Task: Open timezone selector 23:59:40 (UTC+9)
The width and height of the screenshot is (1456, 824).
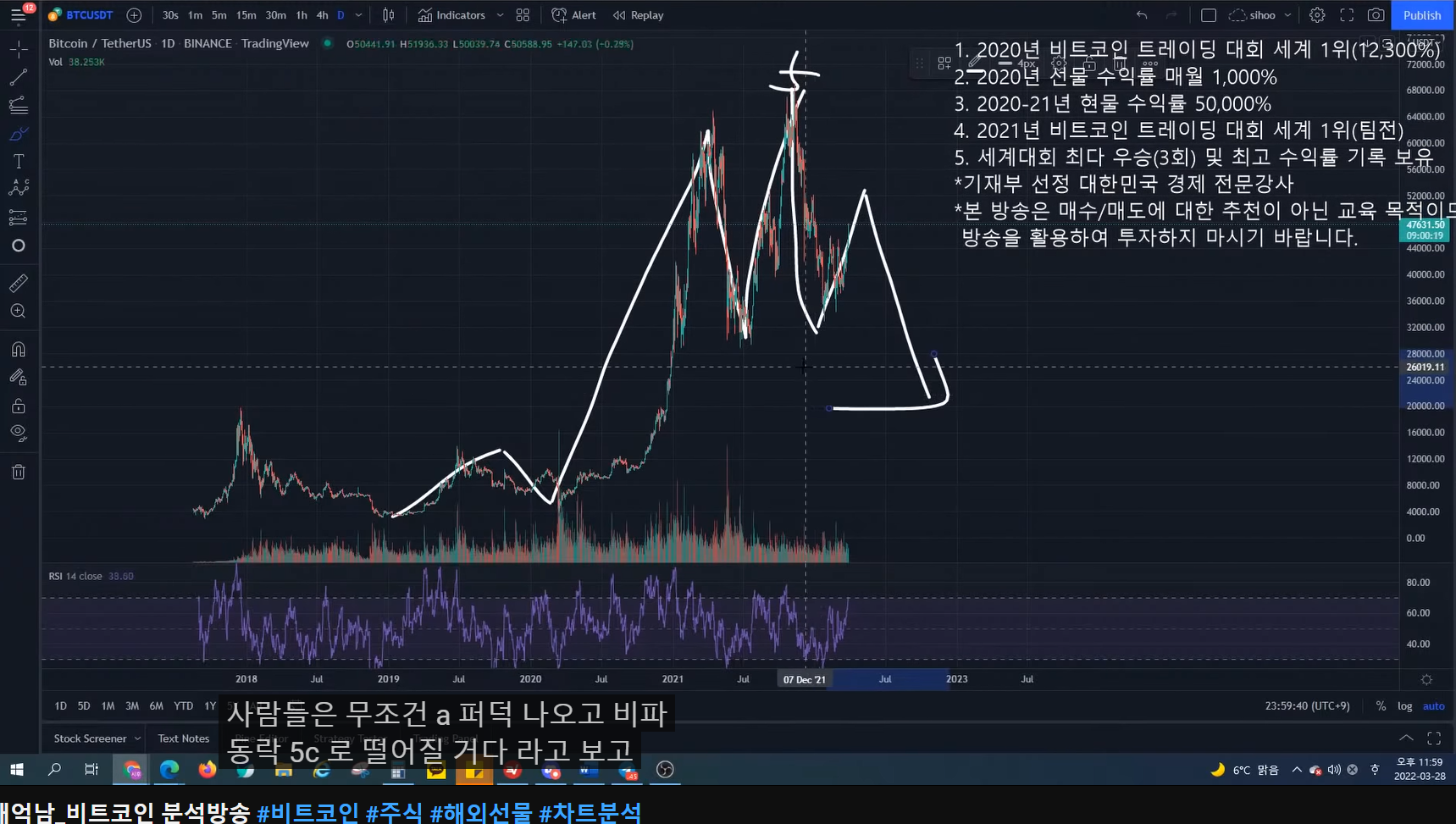Action: (x=1307, y=705)
